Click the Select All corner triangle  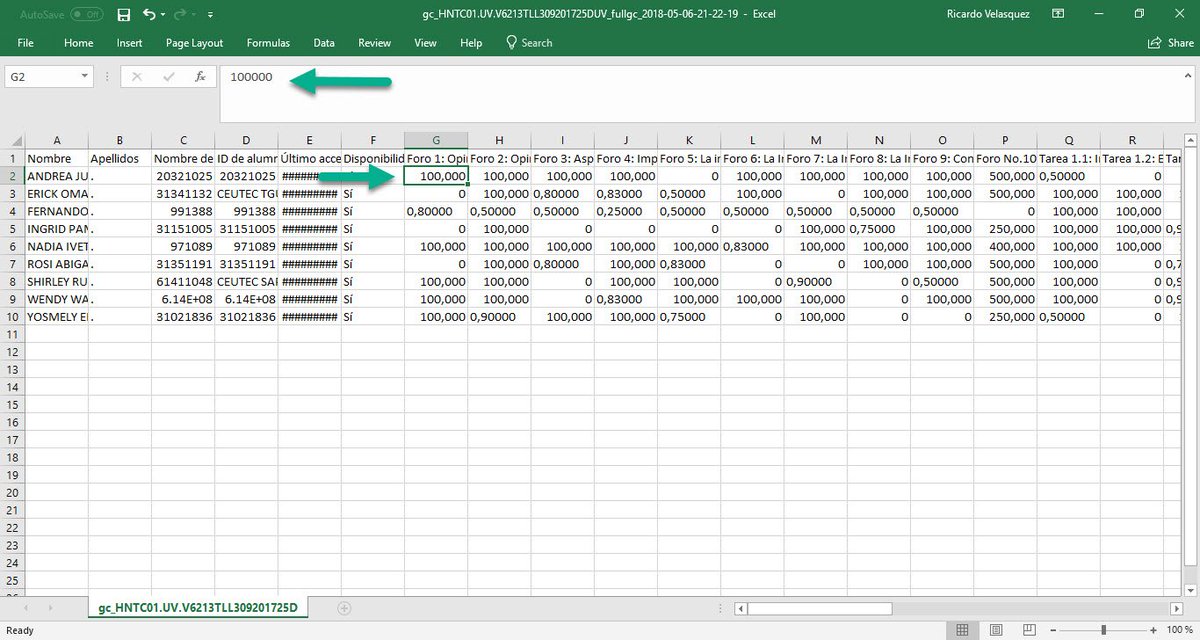pos(12,141)
